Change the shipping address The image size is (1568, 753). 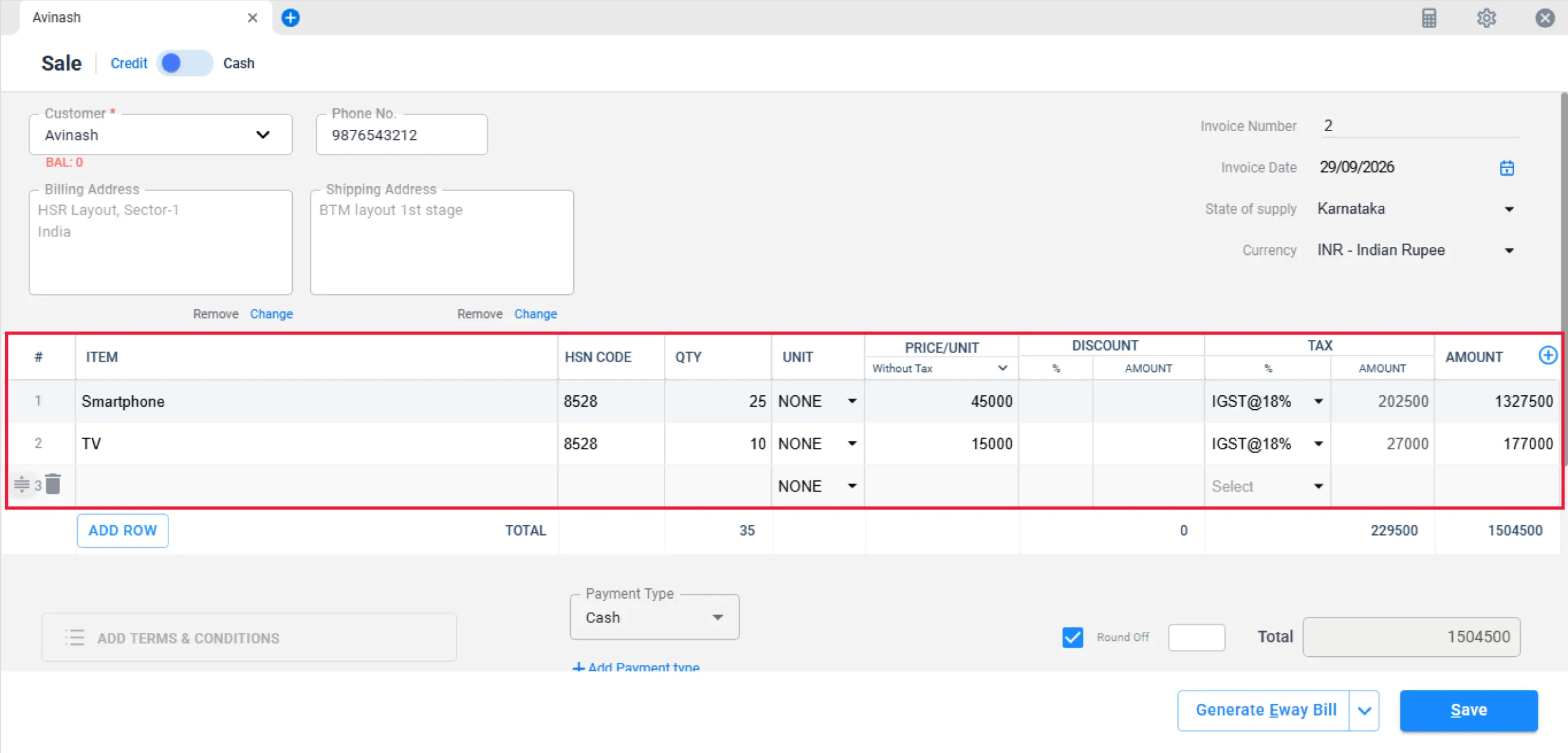(535, 314)
